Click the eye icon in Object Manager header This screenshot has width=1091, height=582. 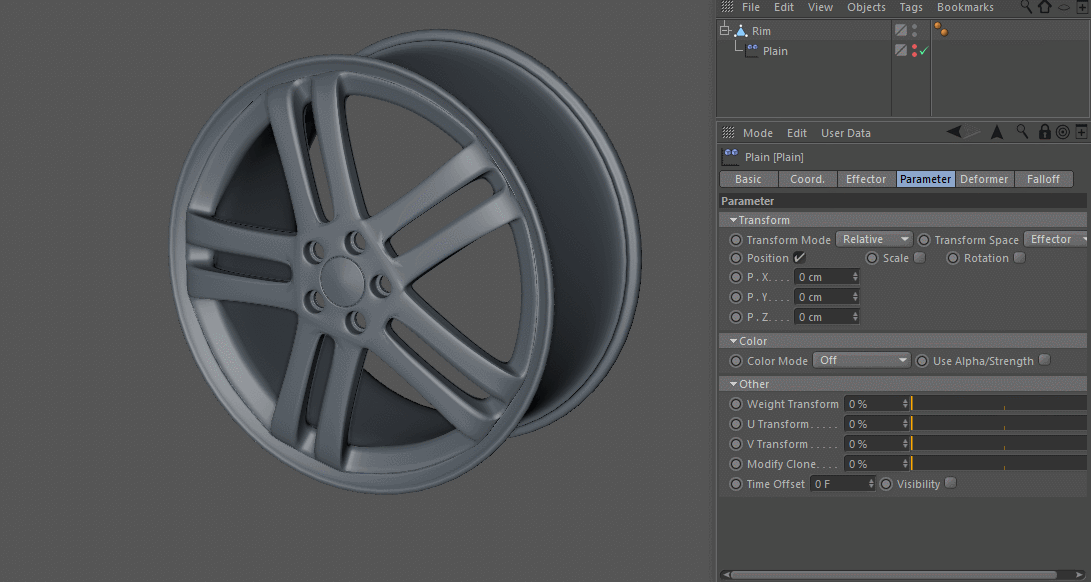click(1063, 7)
